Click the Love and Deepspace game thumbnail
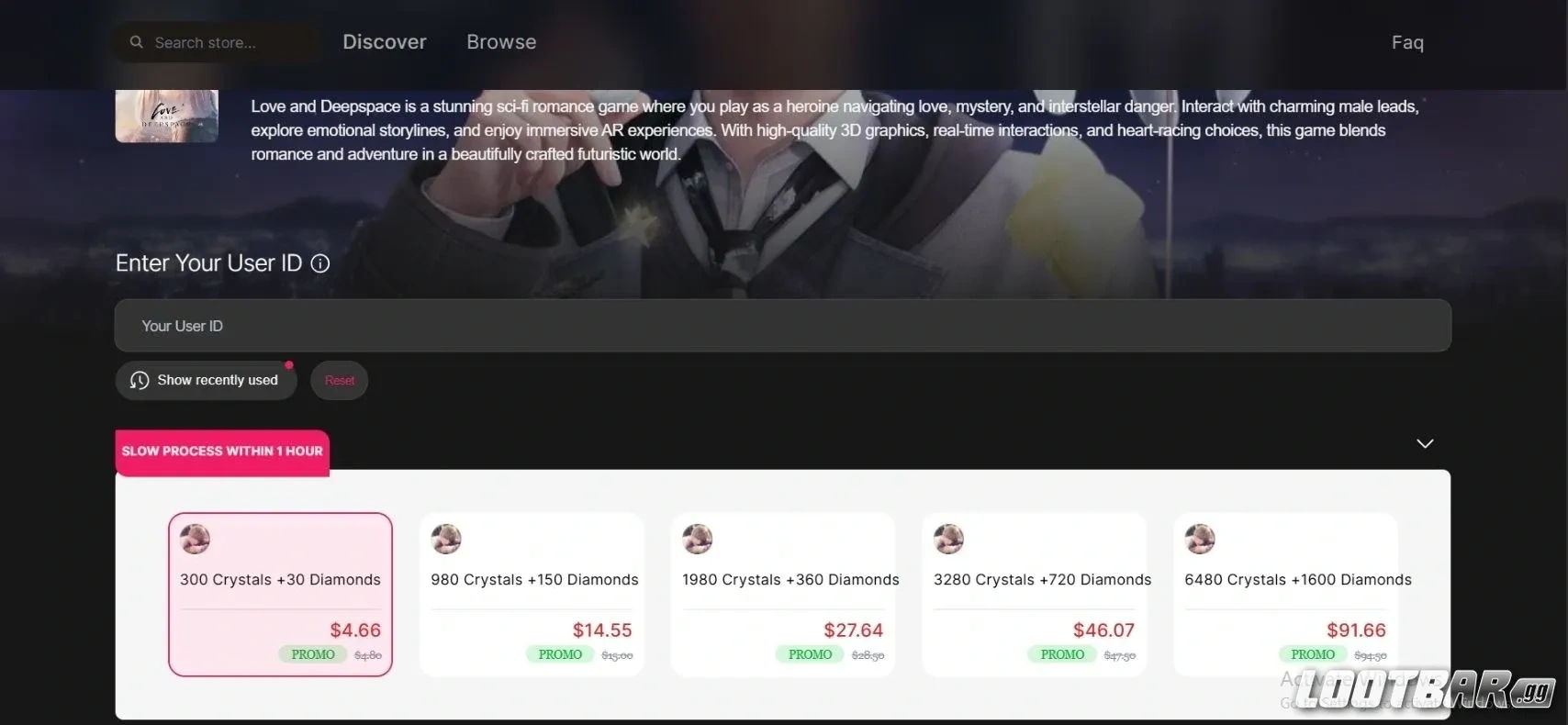1568x725 pixels. tap(166, 116)
